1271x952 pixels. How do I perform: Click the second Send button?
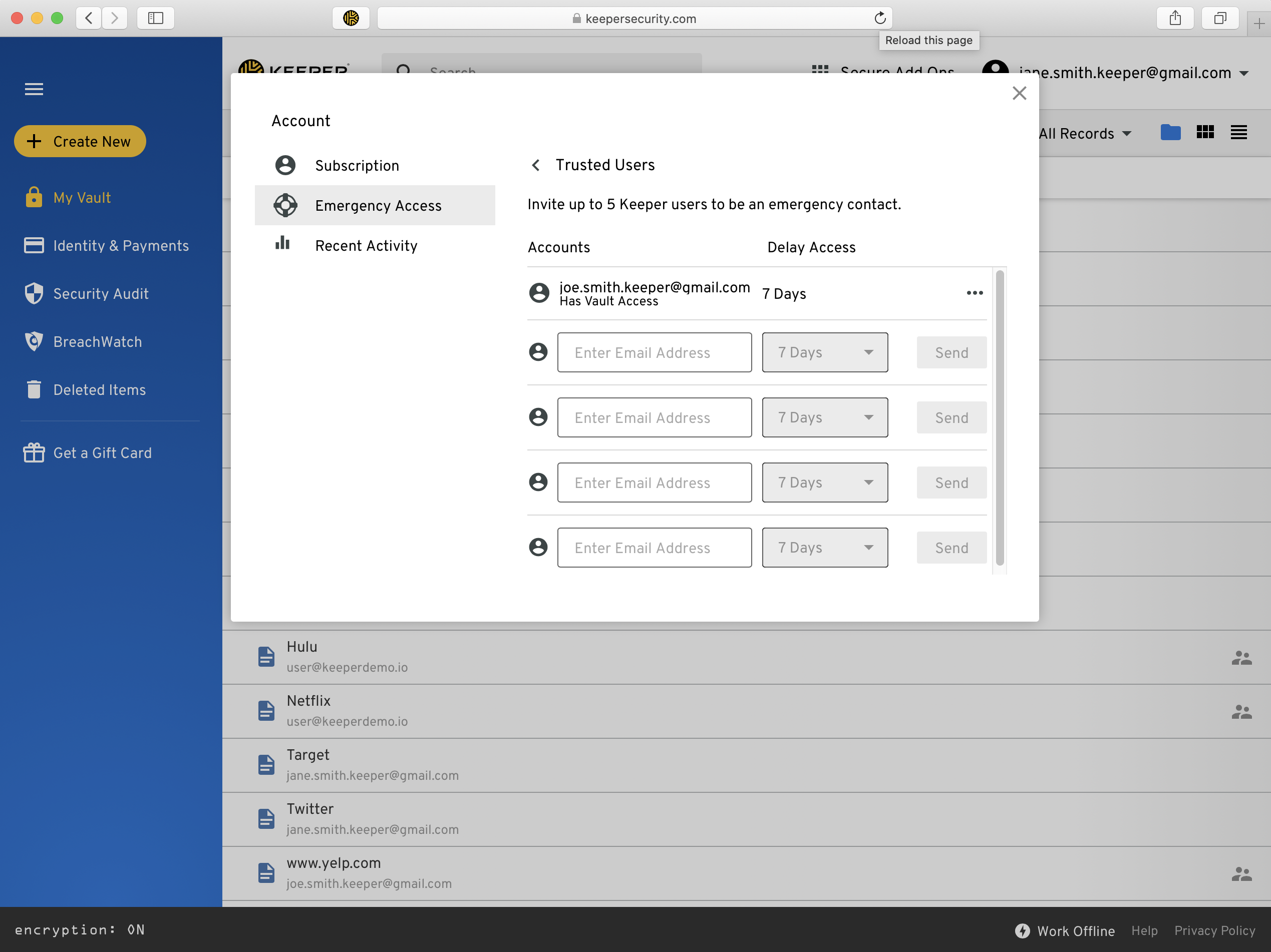click(951, 418)
